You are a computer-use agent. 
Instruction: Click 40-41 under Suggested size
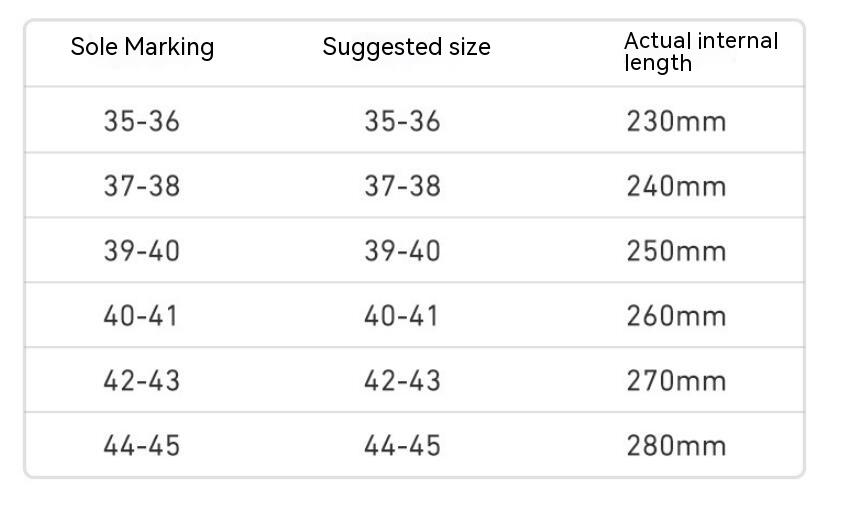click(402, 316)
